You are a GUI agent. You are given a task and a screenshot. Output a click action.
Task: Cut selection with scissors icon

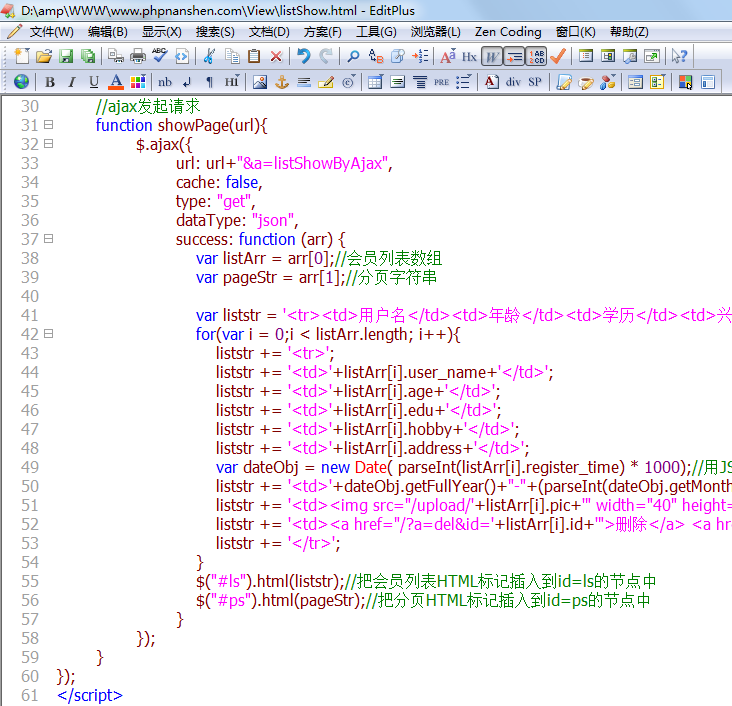point(209,56)
